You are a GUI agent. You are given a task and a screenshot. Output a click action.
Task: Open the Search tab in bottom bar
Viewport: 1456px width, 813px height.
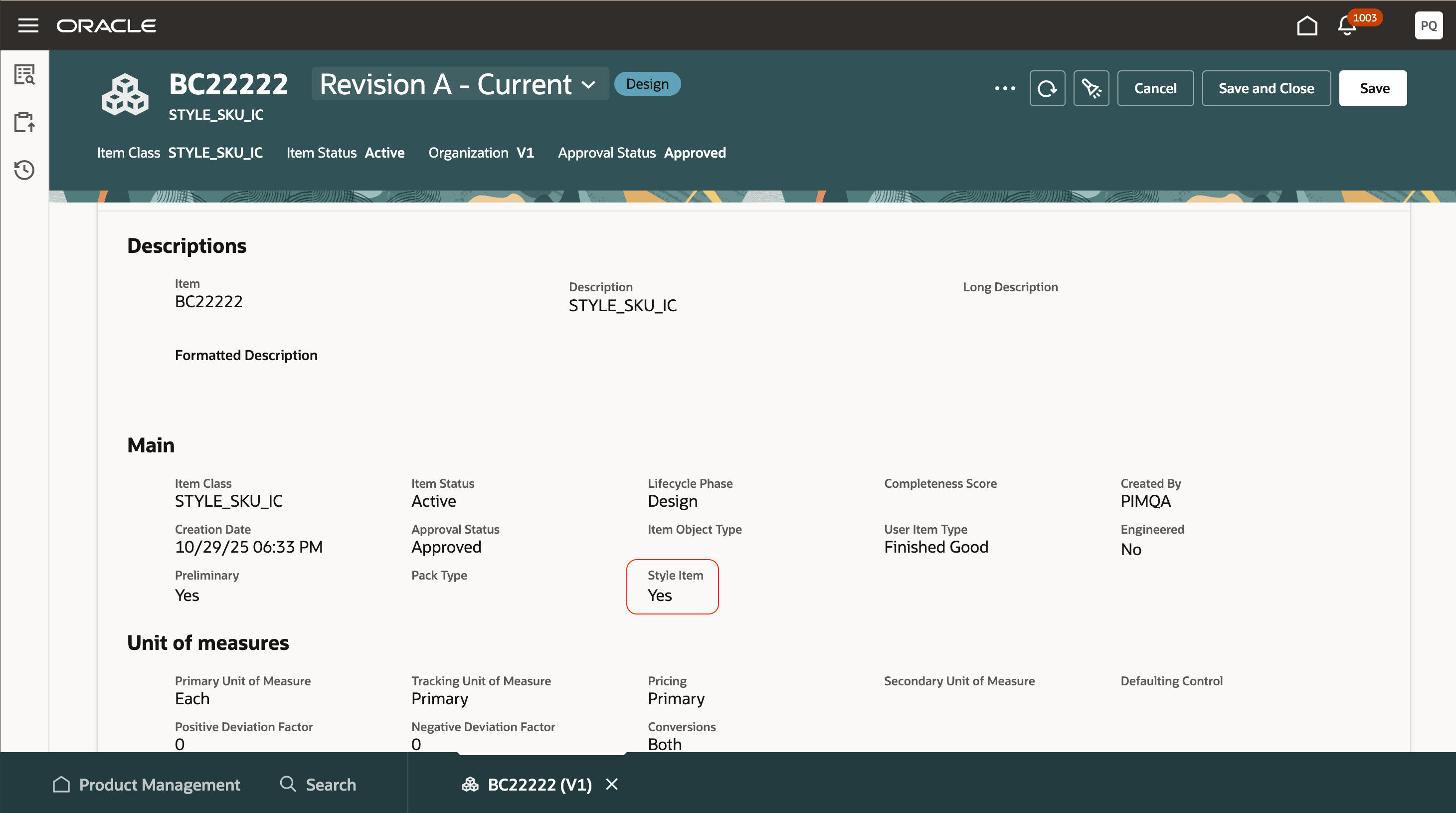pos(318,784)
